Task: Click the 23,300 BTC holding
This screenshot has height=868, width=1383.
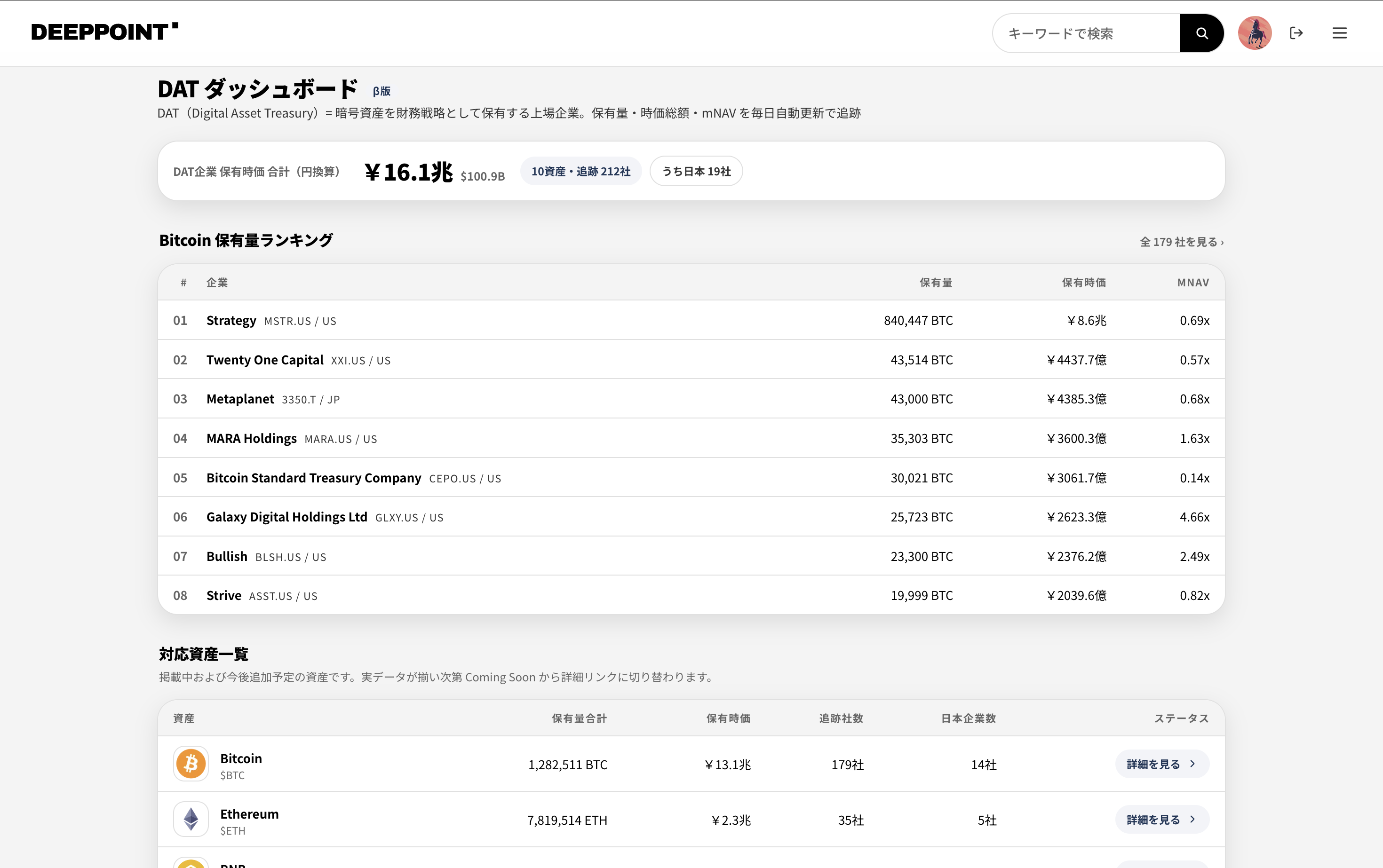Action: (x=922, y=556)
